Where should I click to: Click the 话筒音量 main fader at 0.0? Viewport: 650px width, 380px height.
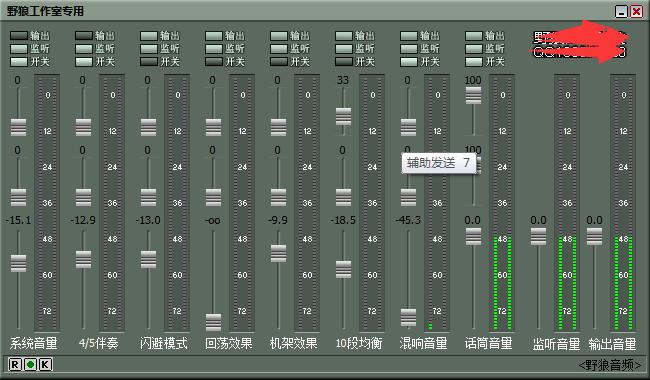[x=473, y=237]
